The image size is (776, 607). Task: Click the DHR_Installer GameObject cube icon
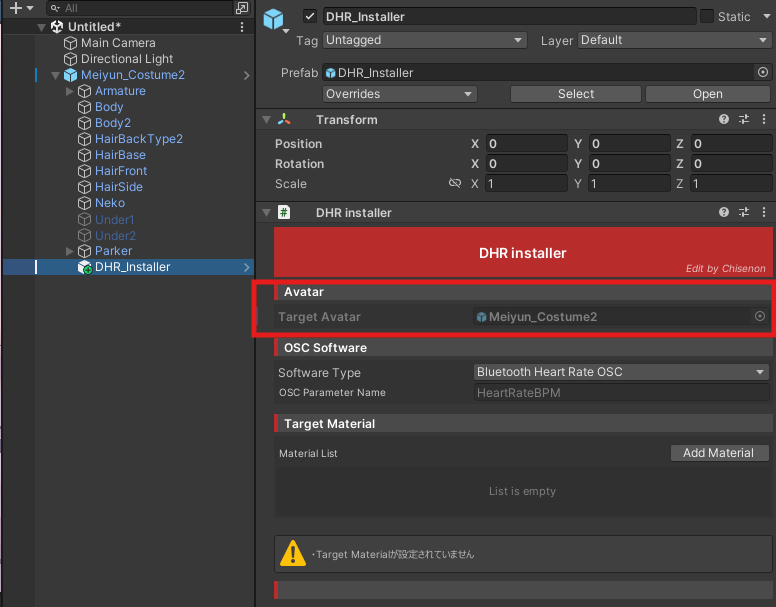273,19
